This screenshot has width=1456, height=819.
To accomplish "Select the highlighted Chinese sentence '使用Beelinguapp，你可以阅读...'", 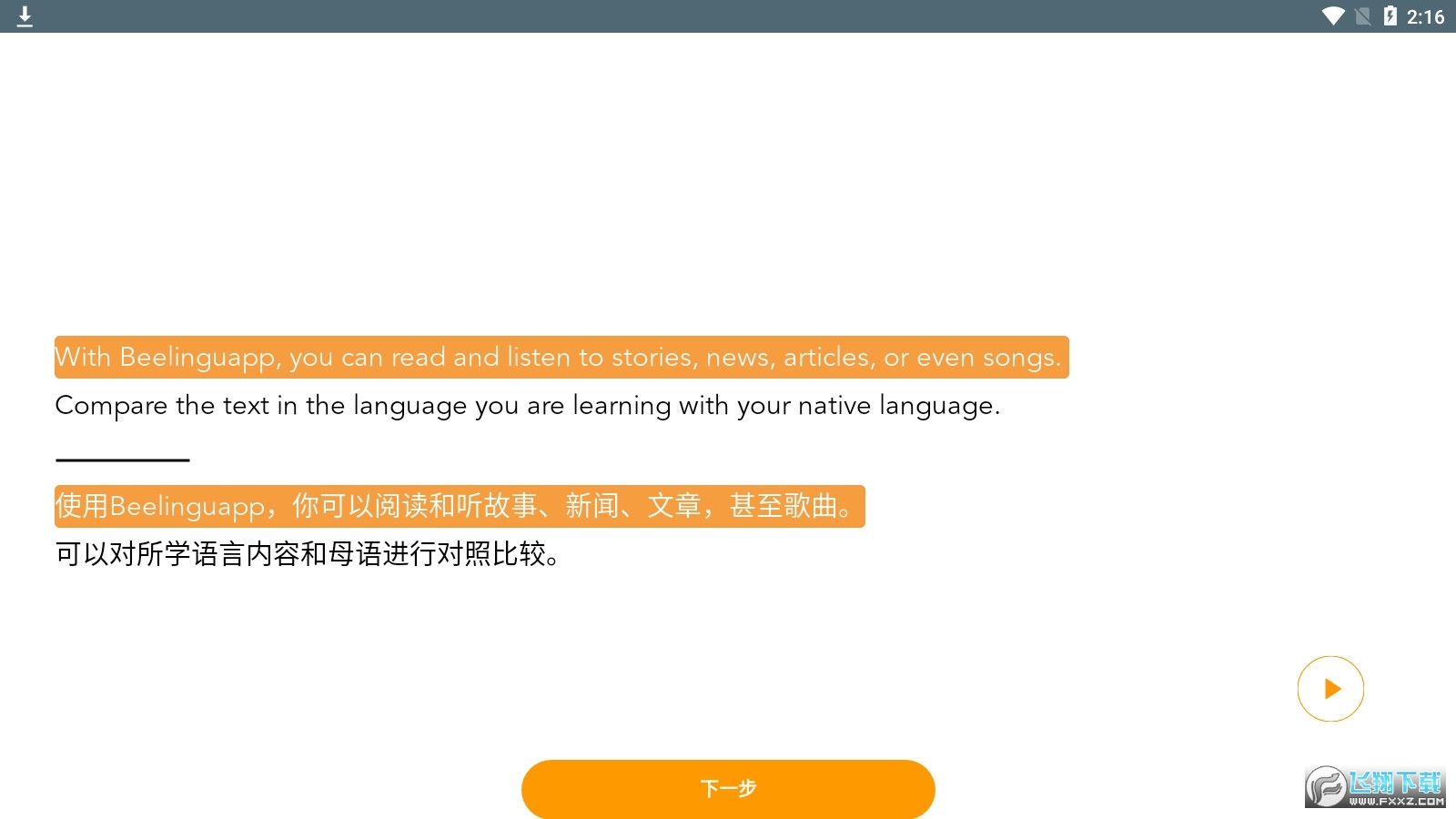I will pos(460,506).
